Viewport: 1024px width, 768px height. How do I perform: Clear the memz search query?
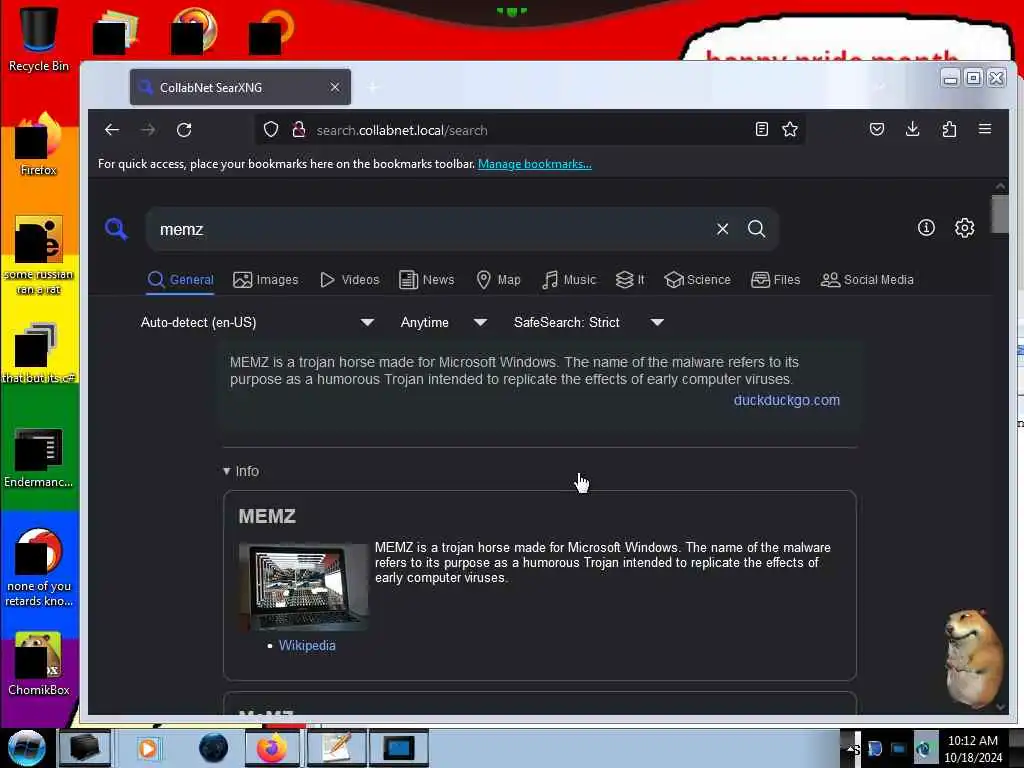(x=722, y=229)
